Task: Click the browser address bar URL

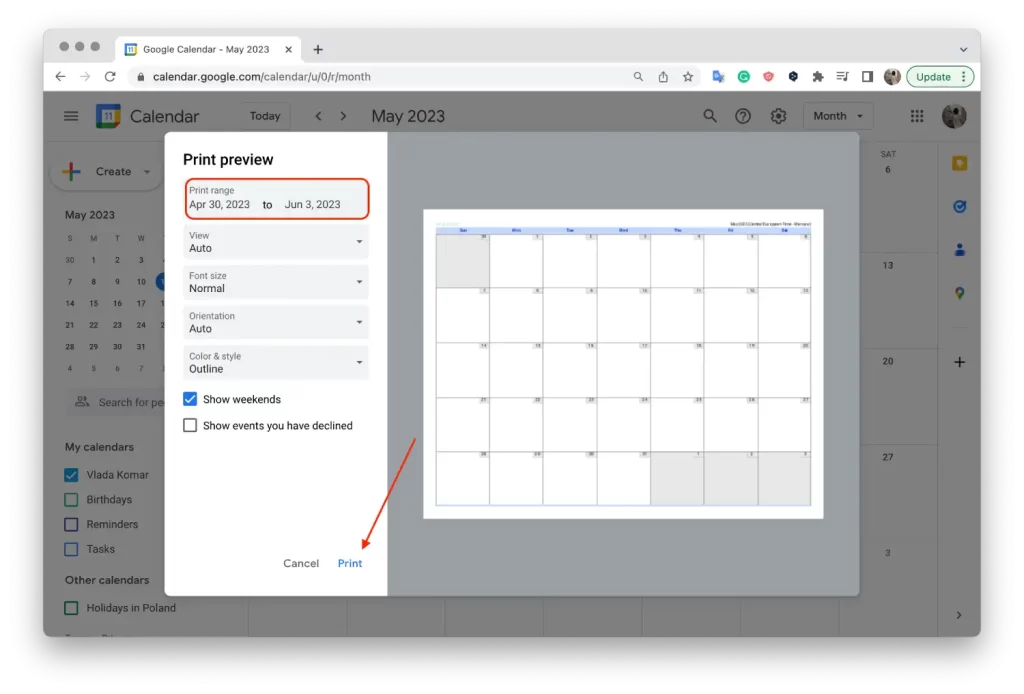Action: coord(261,76)
